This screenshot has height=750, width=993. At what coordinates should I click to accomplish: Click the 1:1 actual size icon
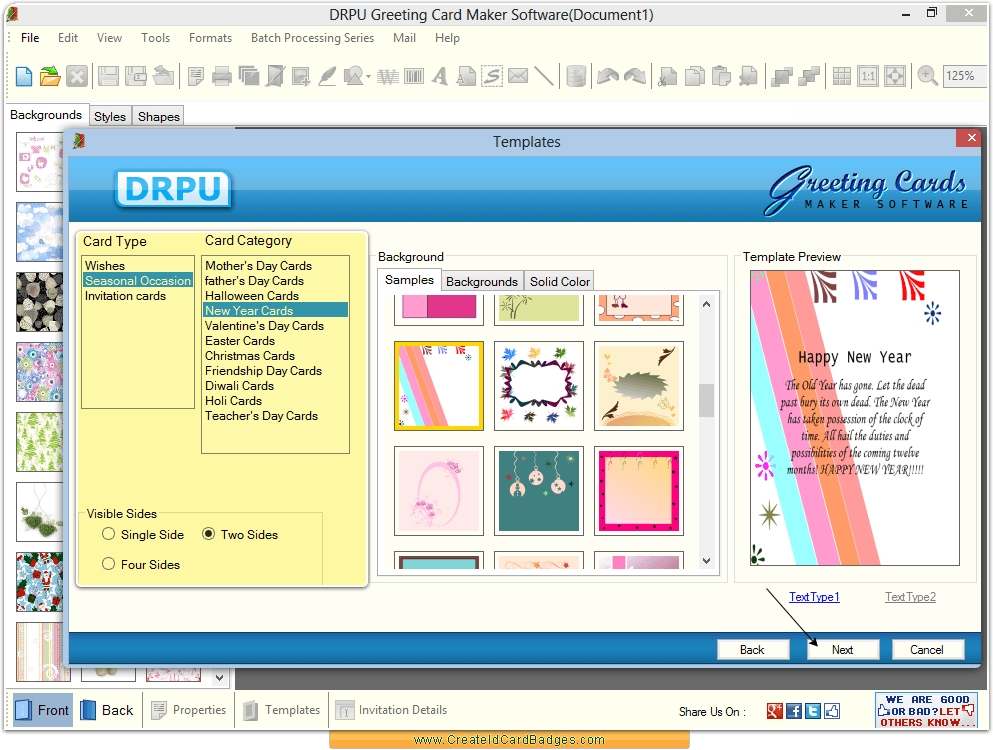click(x=868, y=77)
